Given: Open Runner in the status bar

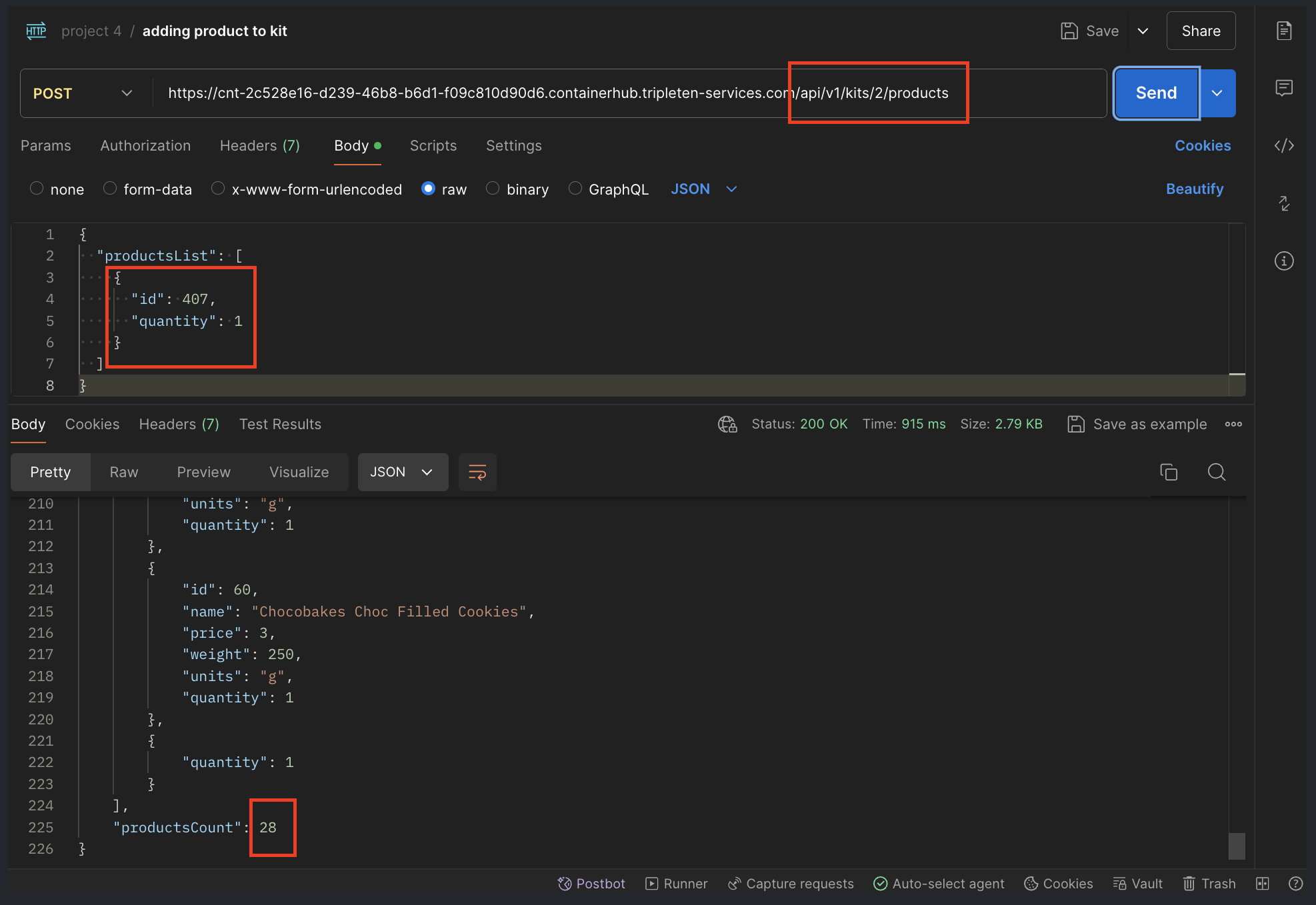Looking at the screenshot, I should 676,884.
